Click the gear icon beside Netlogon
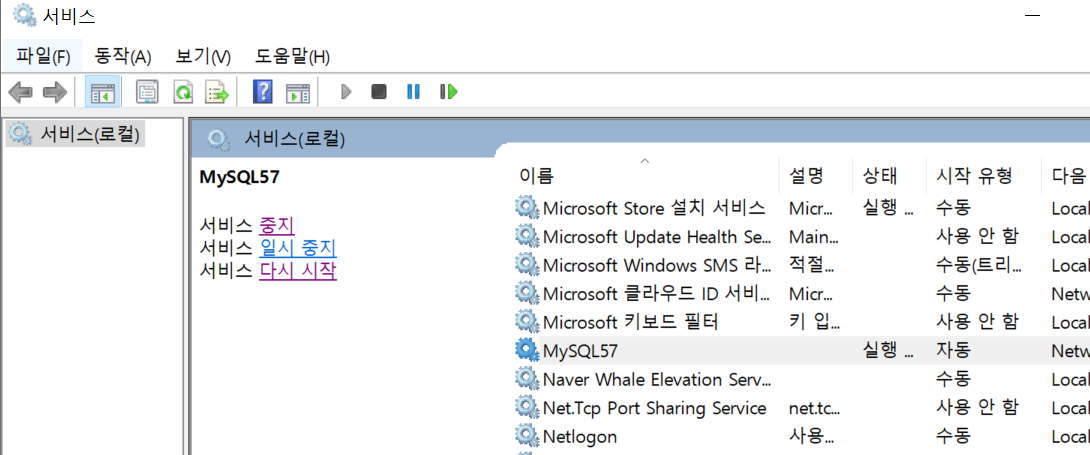The width and height of the screenshot is (1090, 455). click(x=527, y=436)
